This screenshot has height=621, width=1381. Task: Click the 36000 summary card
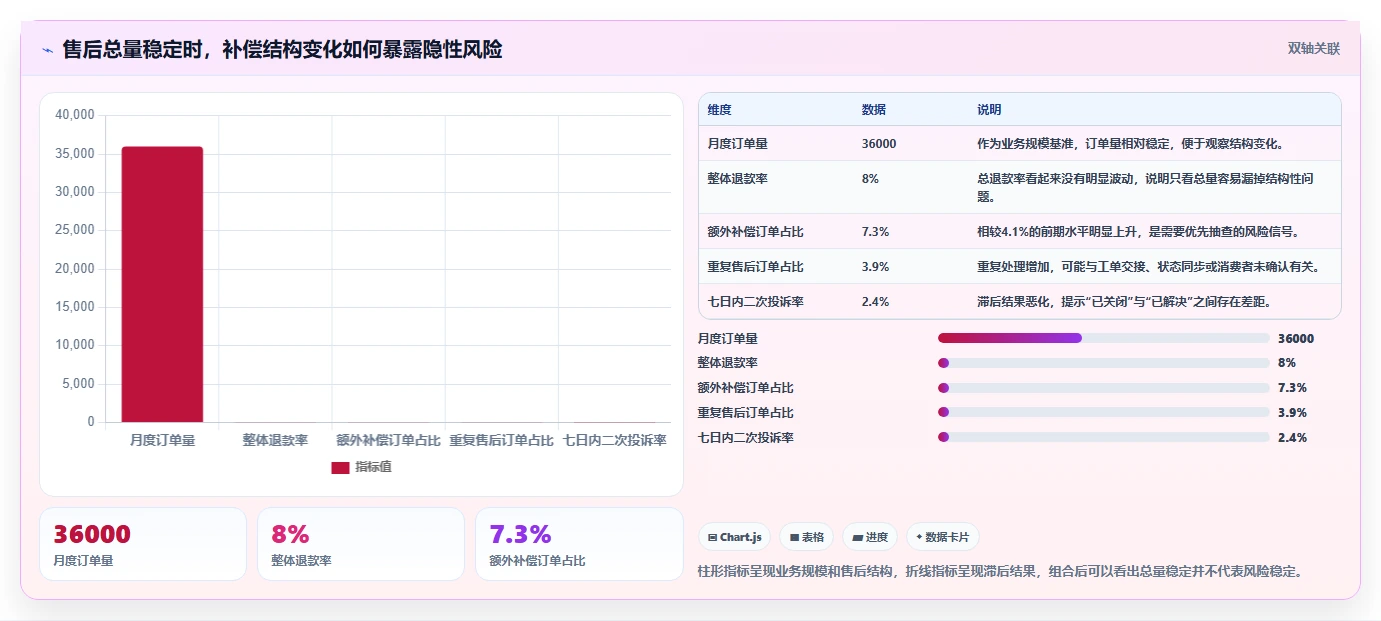(x=143, y=544)
